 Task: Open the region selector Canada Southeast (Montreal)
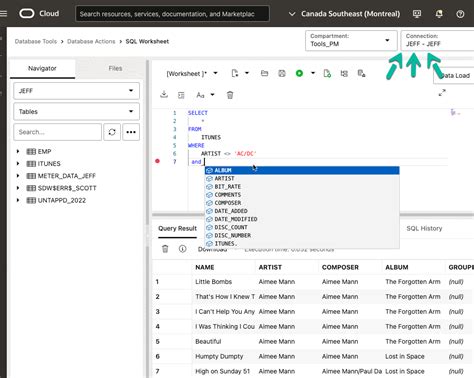345,14
